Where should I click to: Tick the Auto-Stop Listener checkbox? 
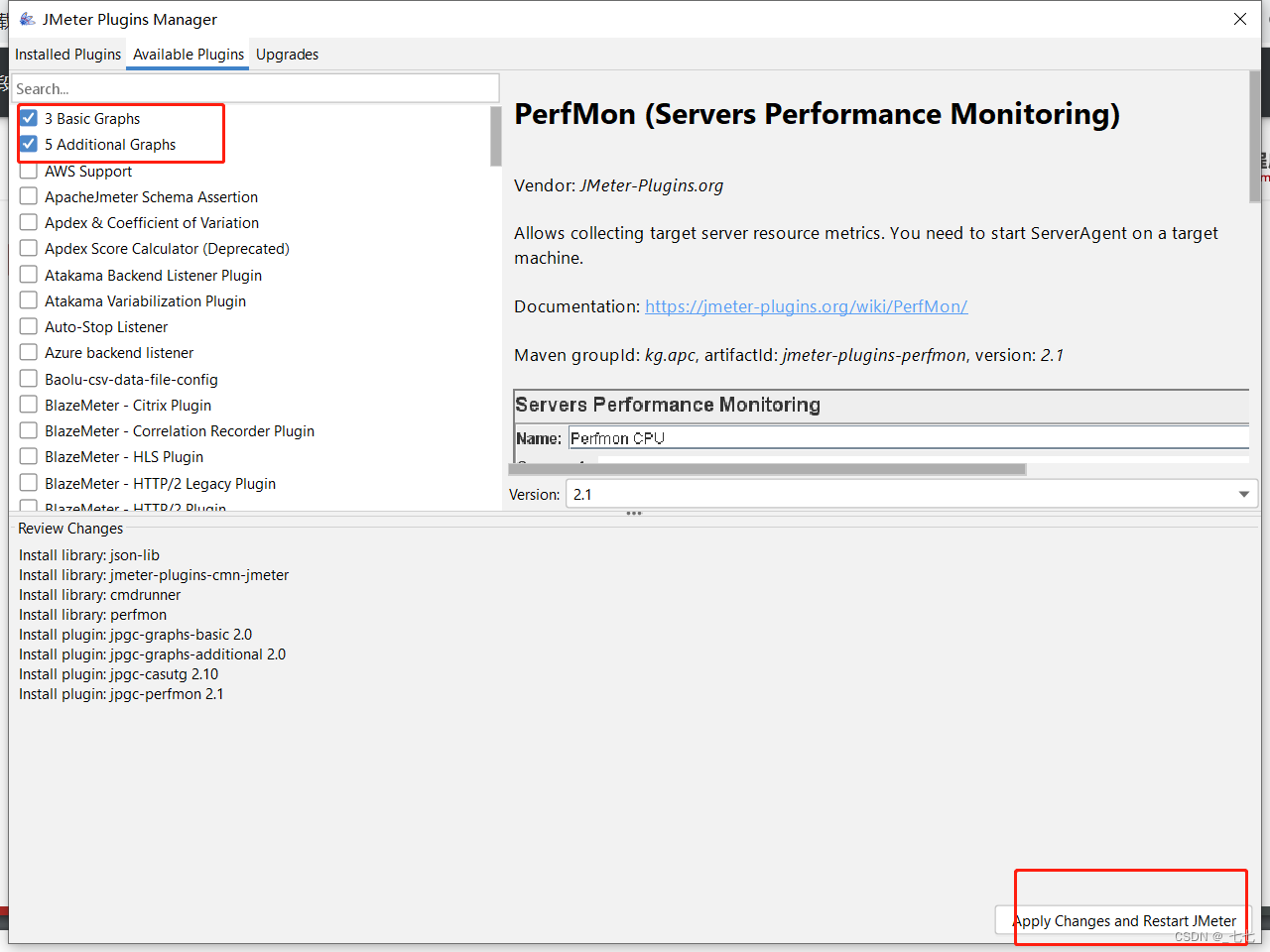tap(29, 326)
